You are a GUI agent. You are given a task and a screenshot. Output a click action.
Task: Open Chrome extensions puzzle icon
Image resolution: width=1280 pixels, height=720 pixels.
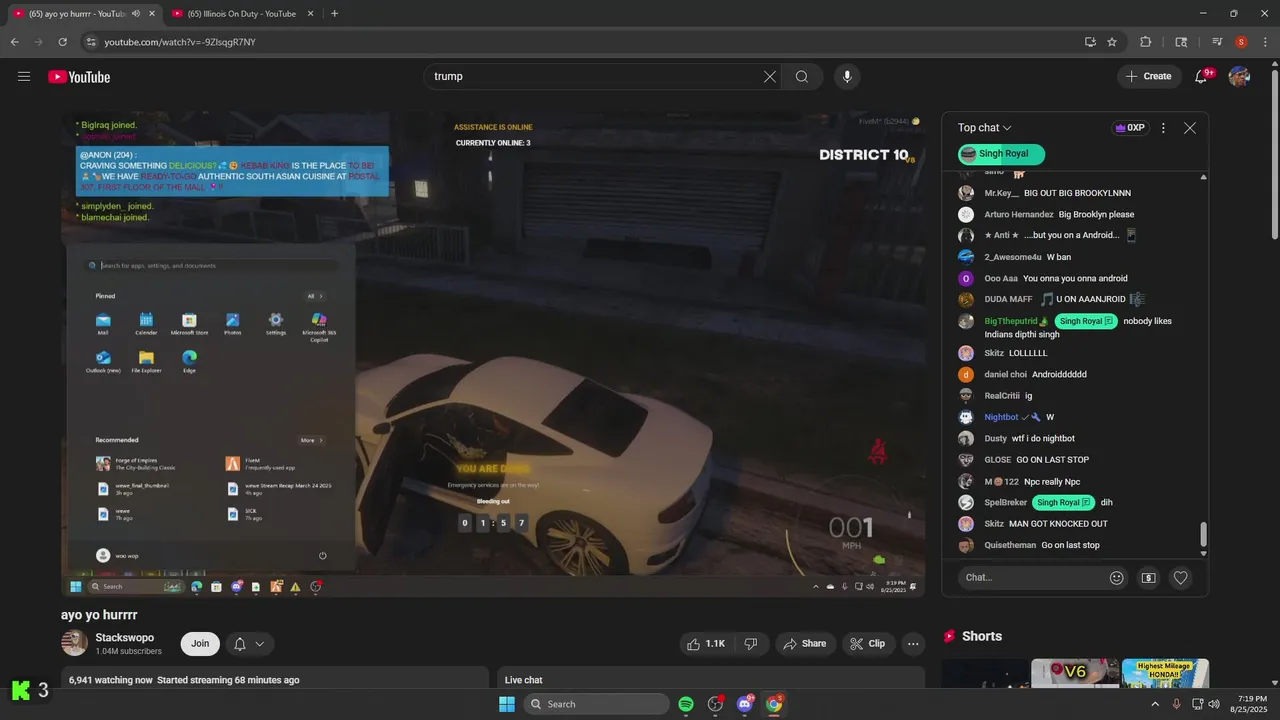[1146, 42]
